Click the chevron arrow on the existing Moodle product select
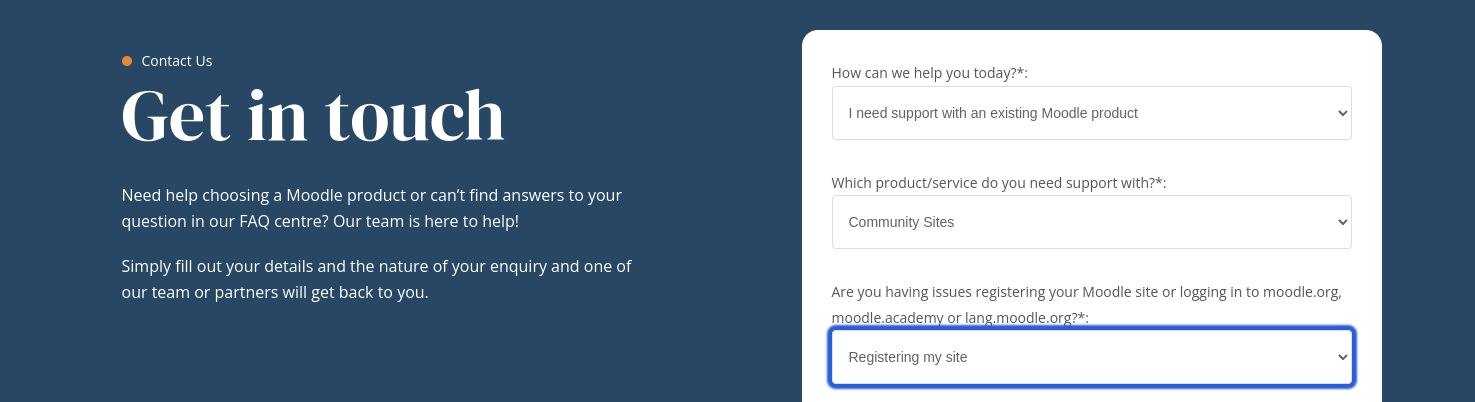Image resolution: width=1475 pixels, height=402 pixels. click(x=1343, y=113)
